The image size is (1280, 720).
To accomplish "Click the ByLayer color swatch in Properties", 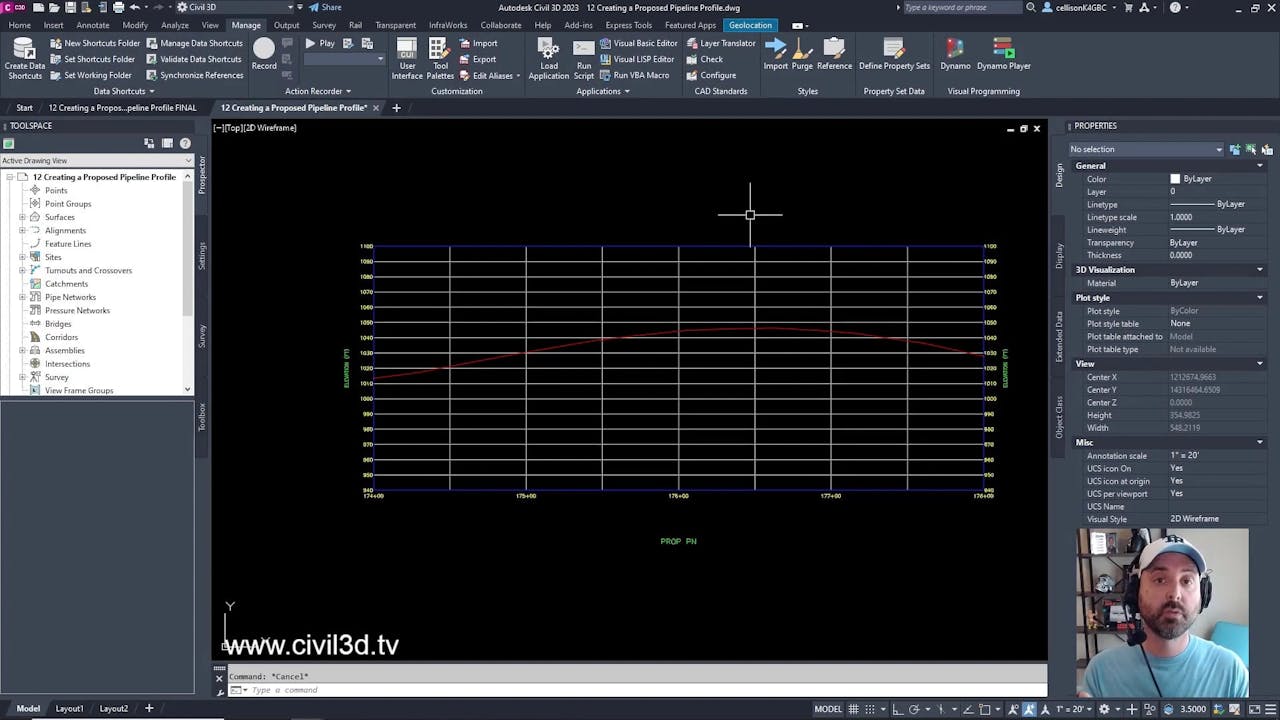I will 1176,178.
